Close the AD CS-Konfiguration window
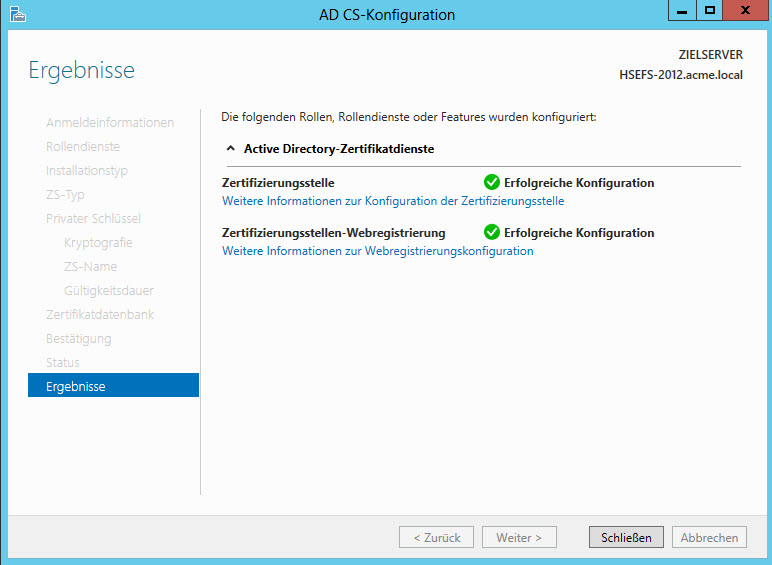The image size is (772, 565). [x=745, y=11]
